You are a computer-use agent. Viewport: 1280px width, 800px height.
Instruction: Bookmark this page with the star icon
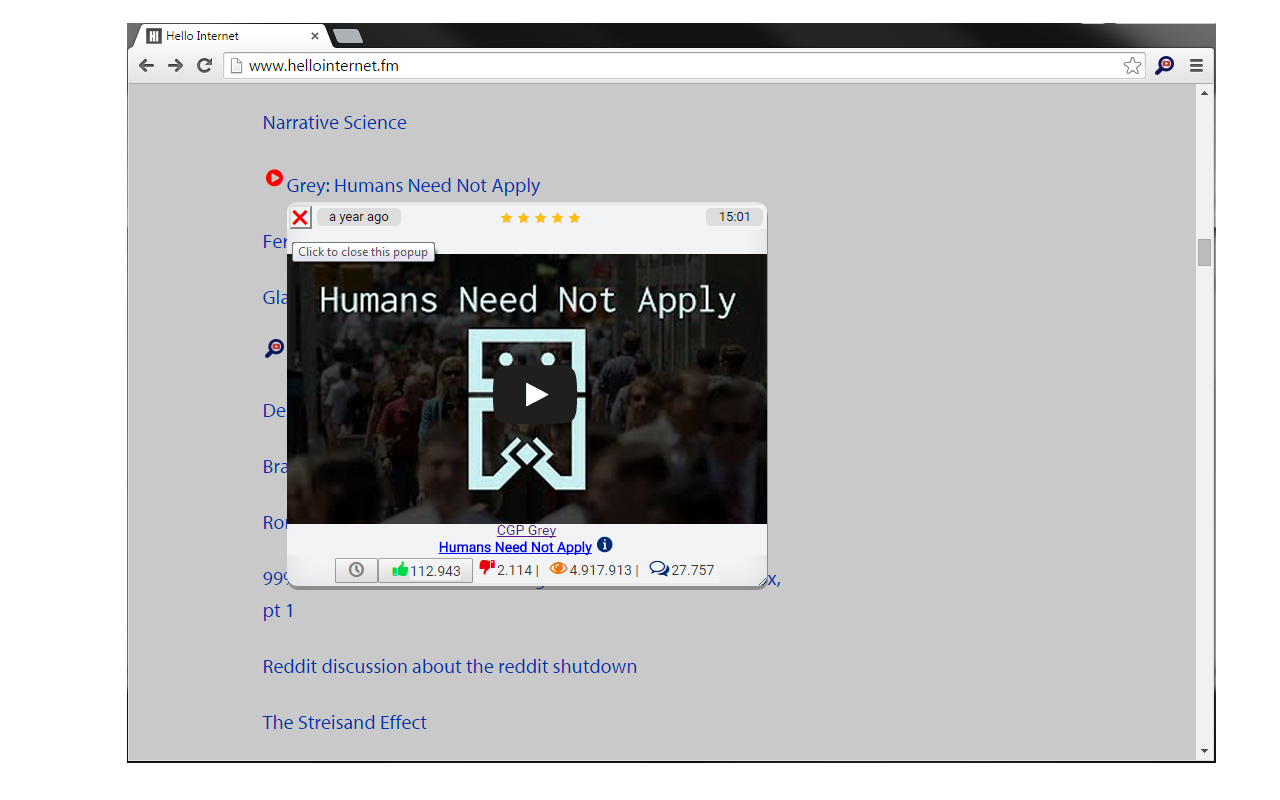(x=1132, y=66)
